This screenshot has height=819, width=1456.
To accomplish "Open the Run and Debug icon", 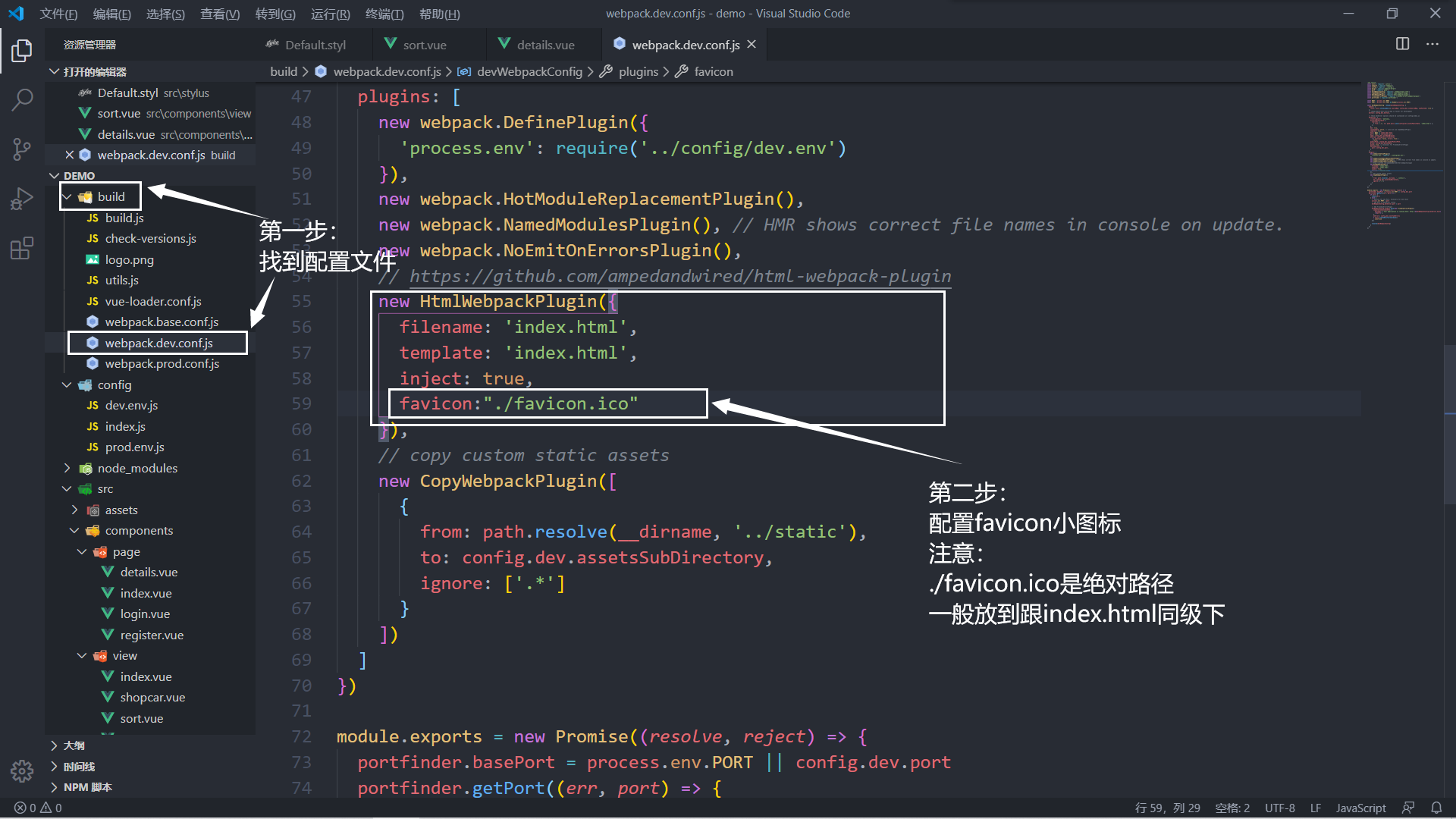I will pos(22,199).
